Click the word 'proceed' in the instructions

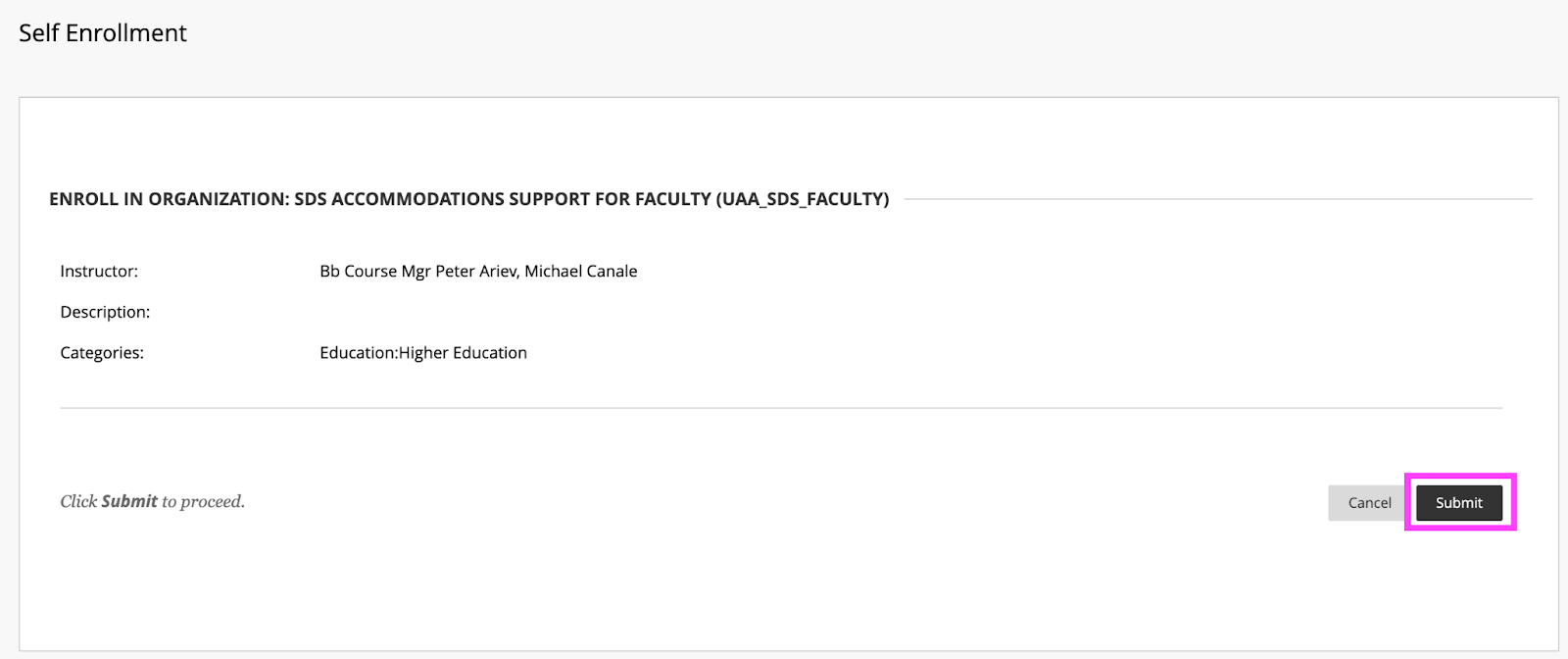pyautogui.click(x=210, y=502)
